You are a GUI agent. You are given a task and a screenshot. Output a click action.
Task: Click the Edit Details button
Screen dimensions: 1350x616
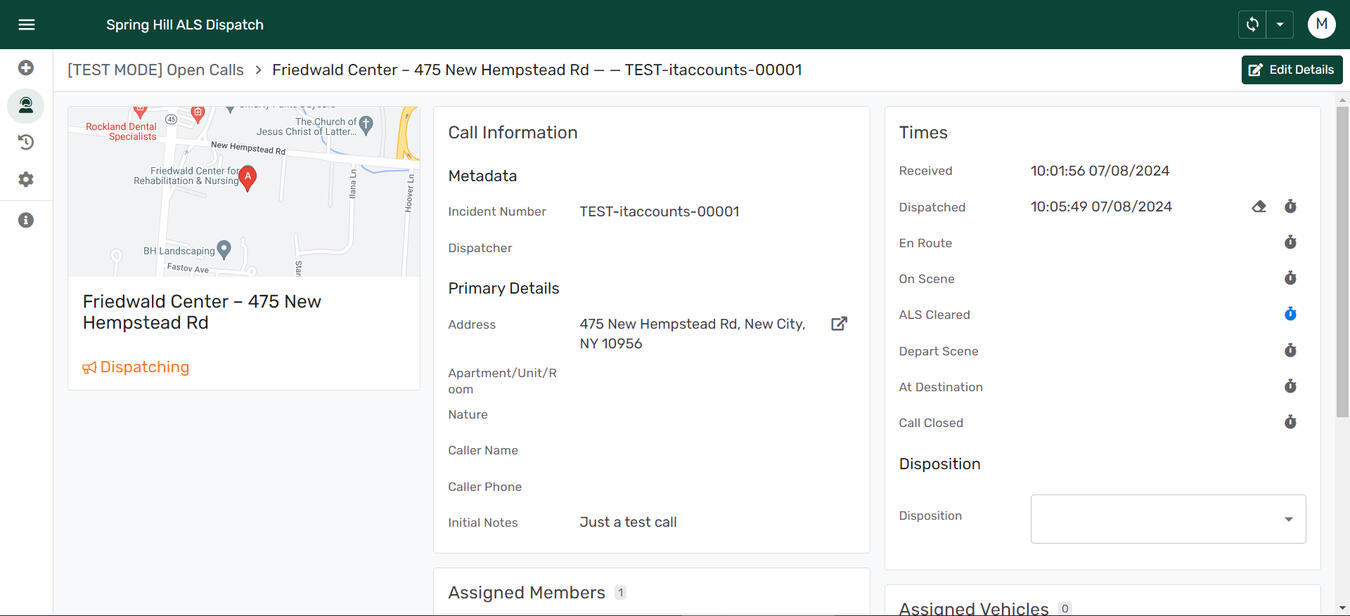pos(1291,70)
